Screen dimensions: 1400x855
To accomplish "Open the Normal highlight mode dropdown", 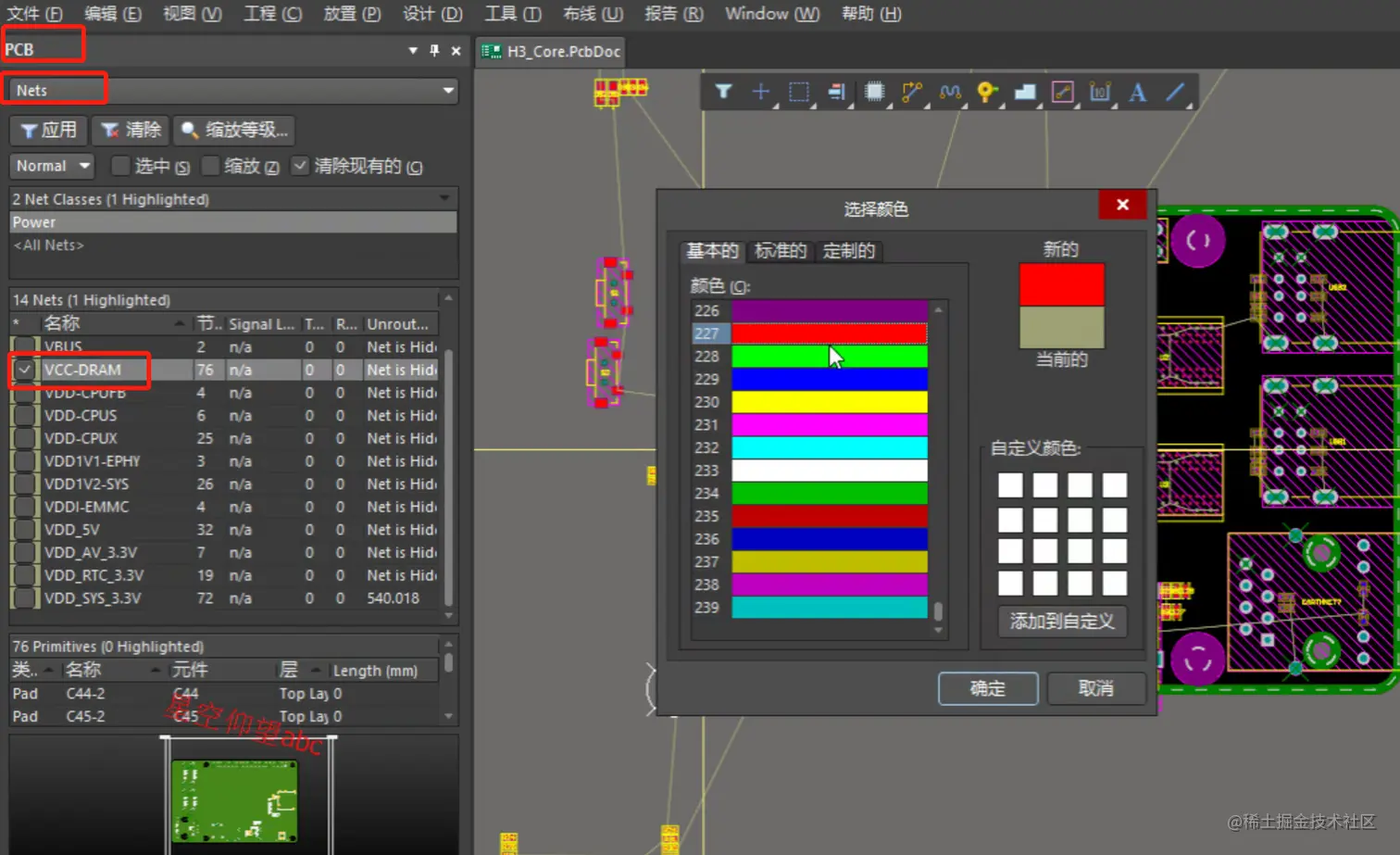I will coord(52,166).
